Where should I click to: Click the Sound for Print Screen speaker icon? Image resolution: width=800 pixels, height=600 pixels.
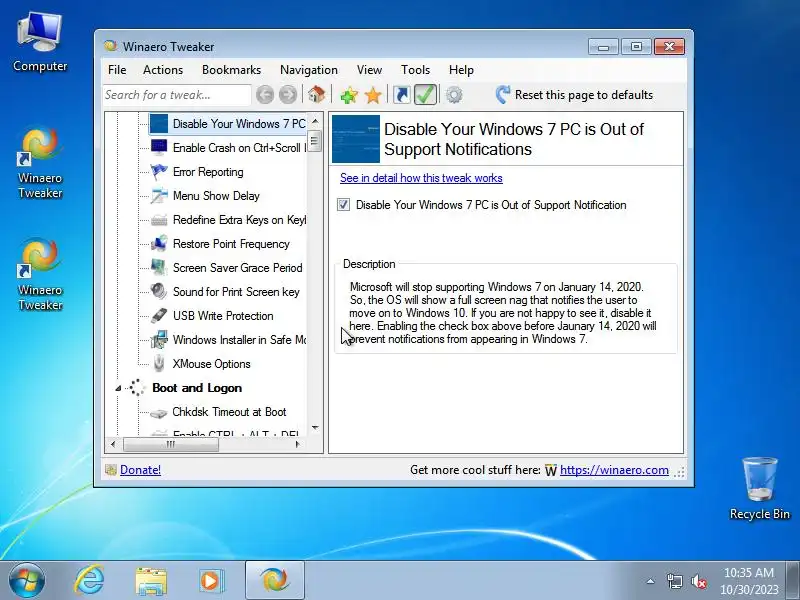point(159,292)
